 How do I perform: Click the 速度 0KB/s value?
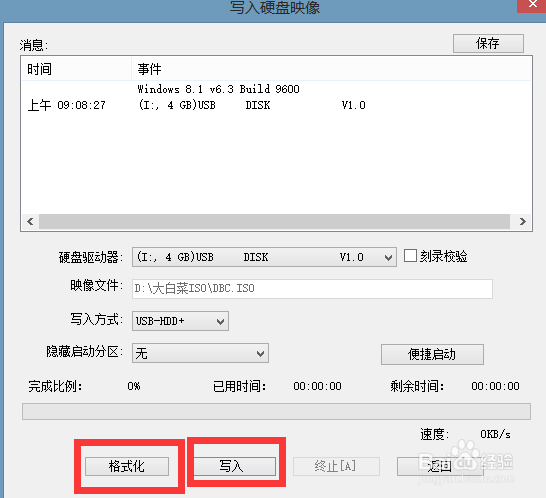coord(496,434)
